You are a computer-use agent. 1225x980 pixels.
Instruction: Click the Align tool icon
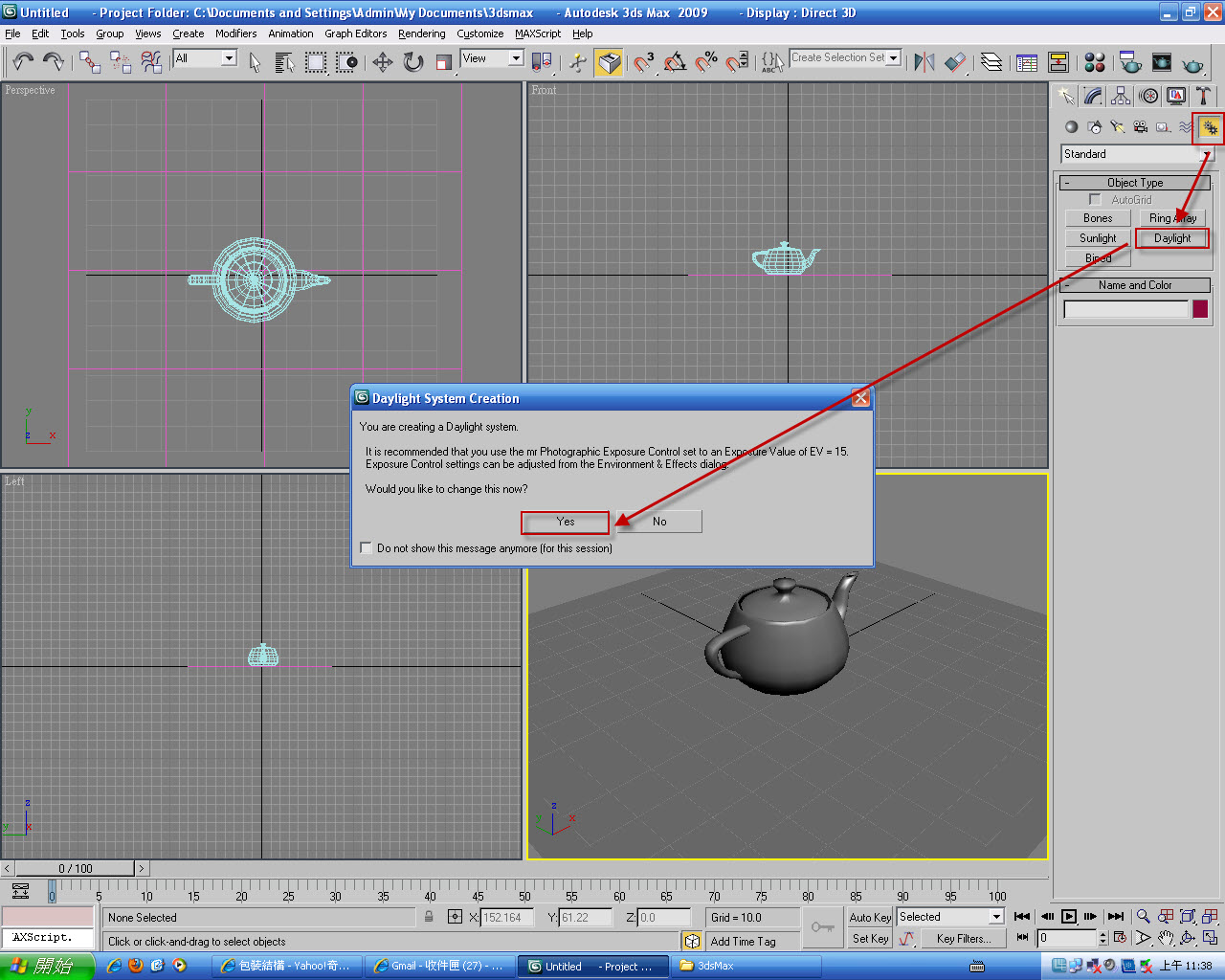pos(955,62)
